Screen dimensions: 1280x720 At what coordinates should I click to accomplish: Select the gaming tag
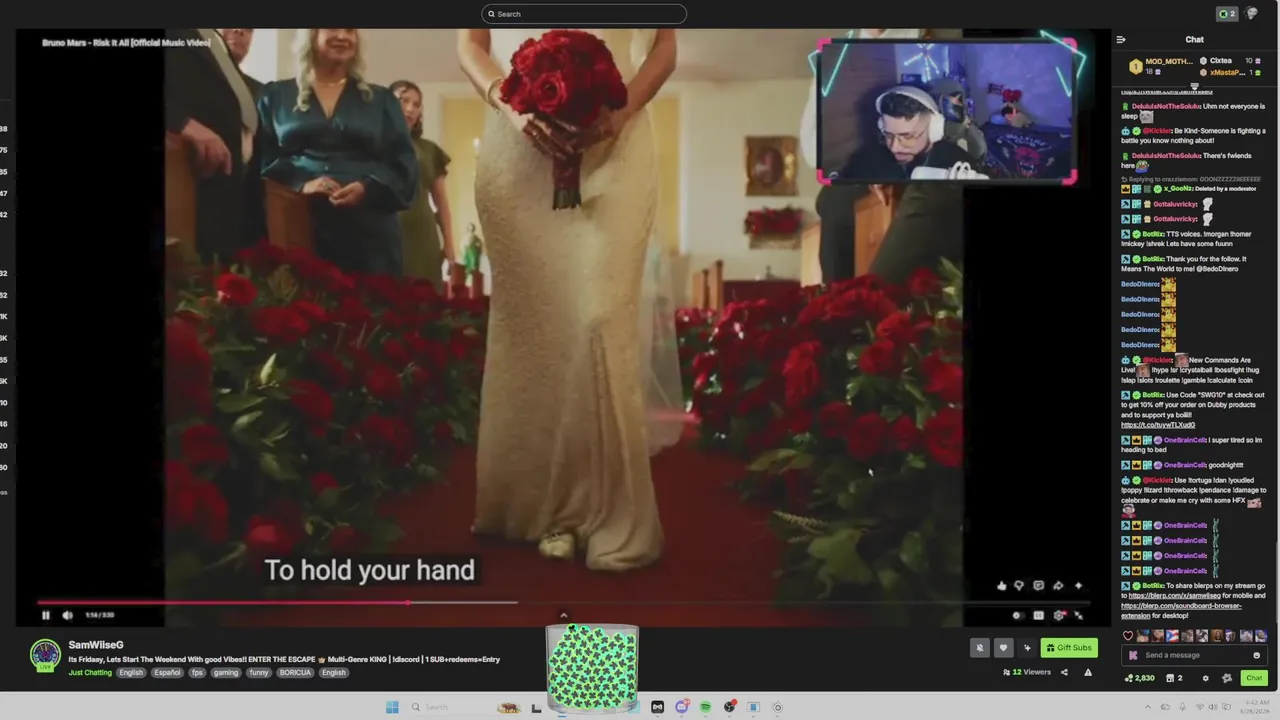click(226, 673)
